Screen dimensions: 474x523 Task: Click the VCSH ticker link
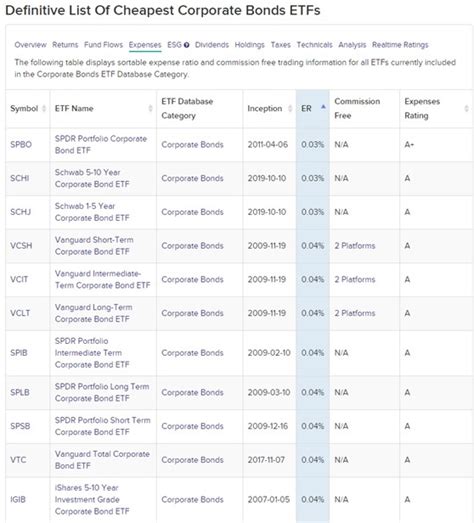(21, 245)
